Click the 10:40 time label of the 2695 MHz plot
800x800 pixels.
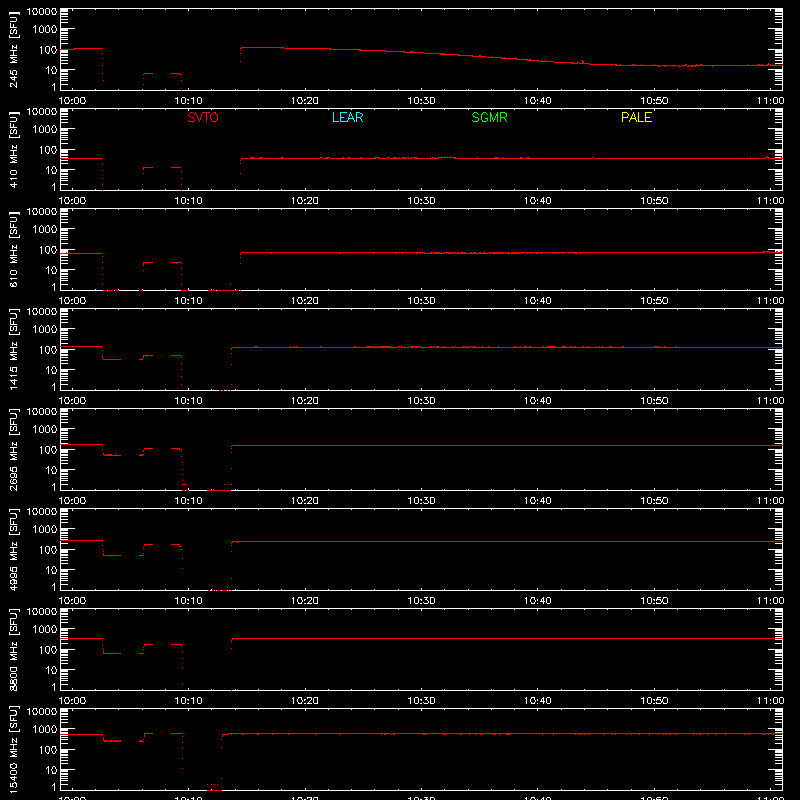pyautogui.click(x=537, y=501)
